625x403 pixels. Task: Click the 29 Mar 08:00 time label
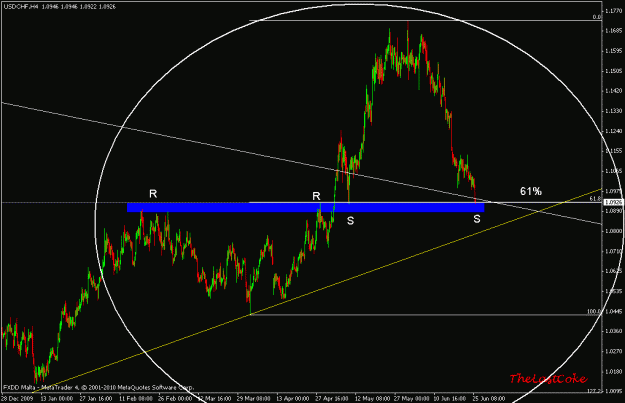click(x=254, y=399)
